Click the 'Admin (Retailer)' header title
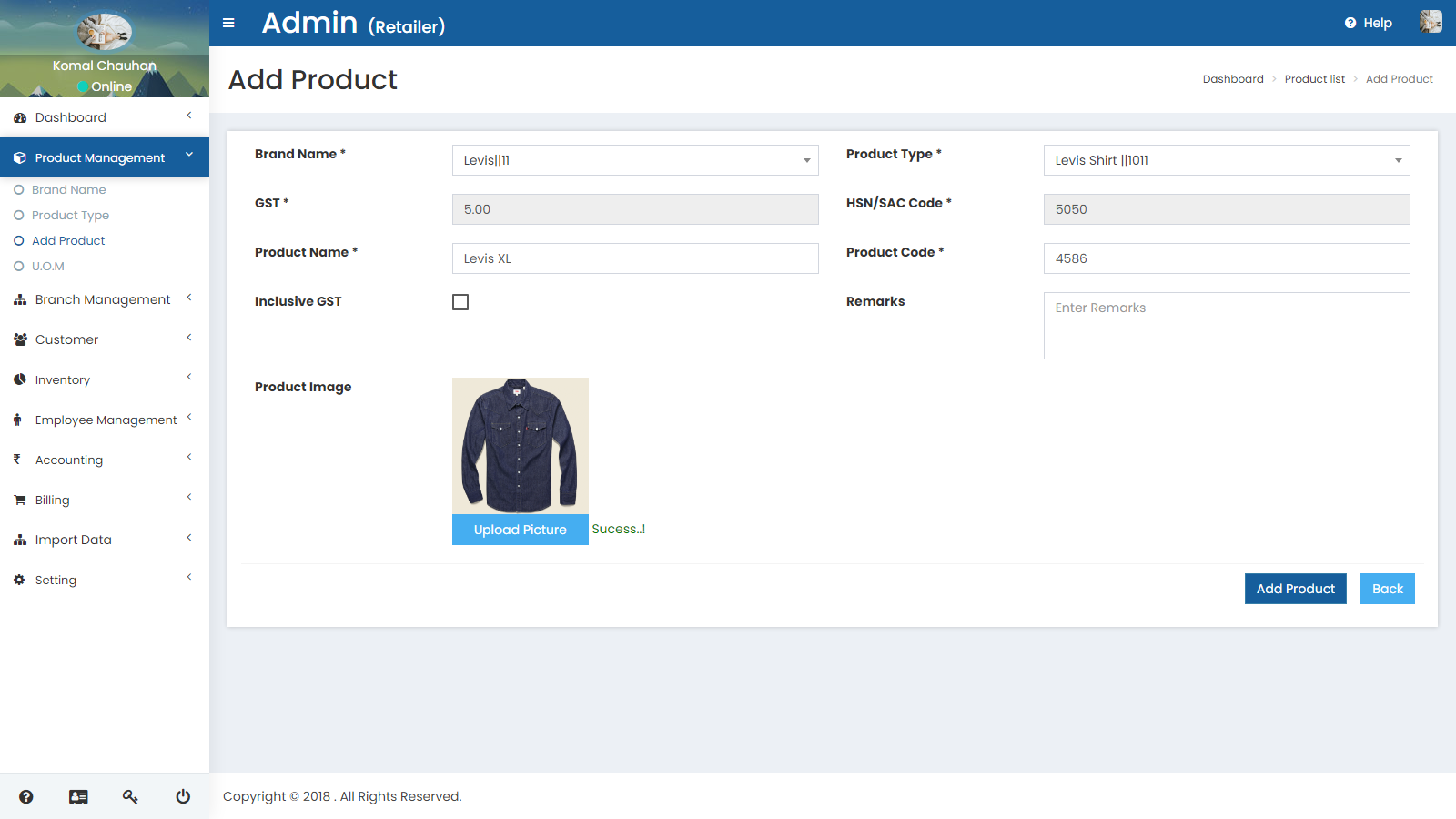 coord(354,23)
